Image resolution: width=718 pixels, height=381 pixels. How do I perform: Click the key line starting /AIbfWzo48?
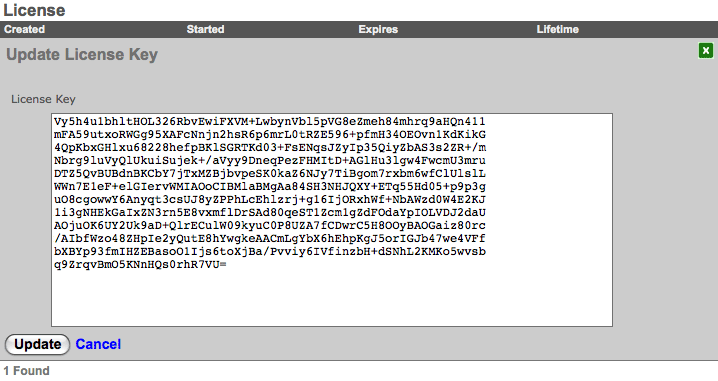click(269, 239)
